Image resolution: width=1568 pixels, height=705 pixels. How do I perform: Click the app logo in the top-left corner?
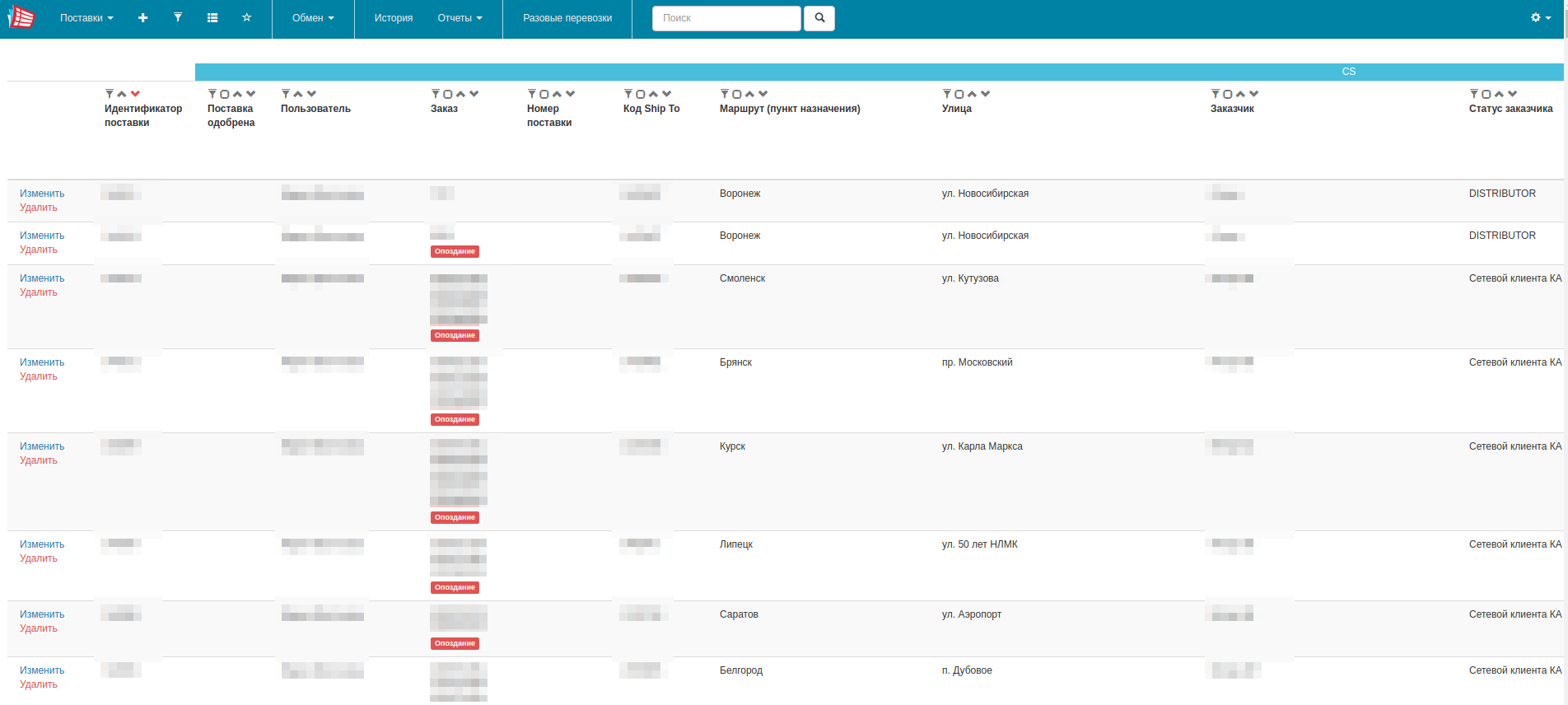pyautogui.click(x=22, y=17)
